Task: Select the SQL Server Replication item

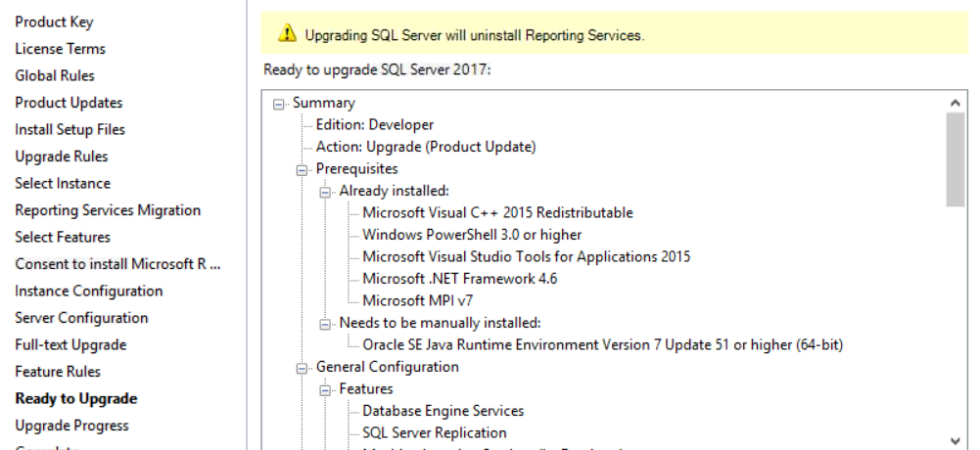Action: pyautogui.click(x=434, y=433)
